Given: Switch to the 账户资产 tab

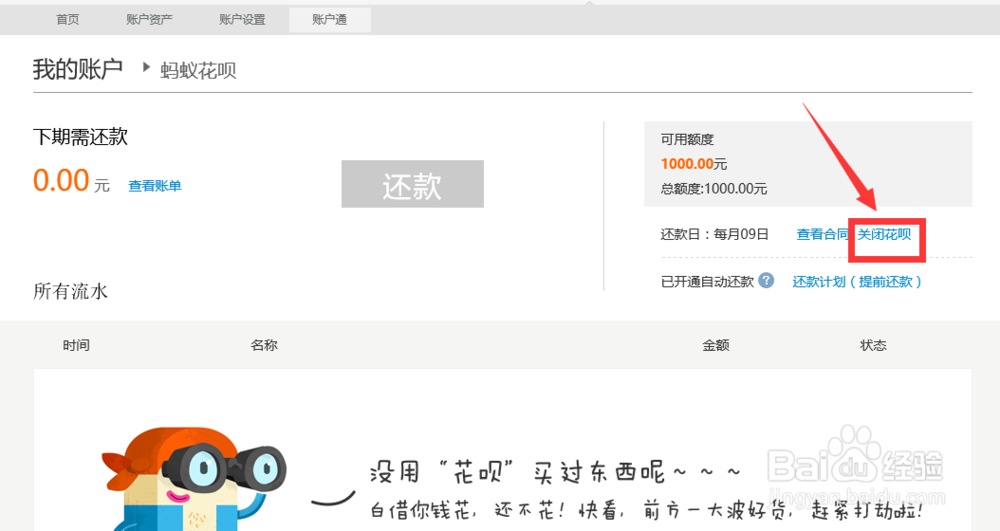Looking at the screenshot, I should tap(149, 20).
